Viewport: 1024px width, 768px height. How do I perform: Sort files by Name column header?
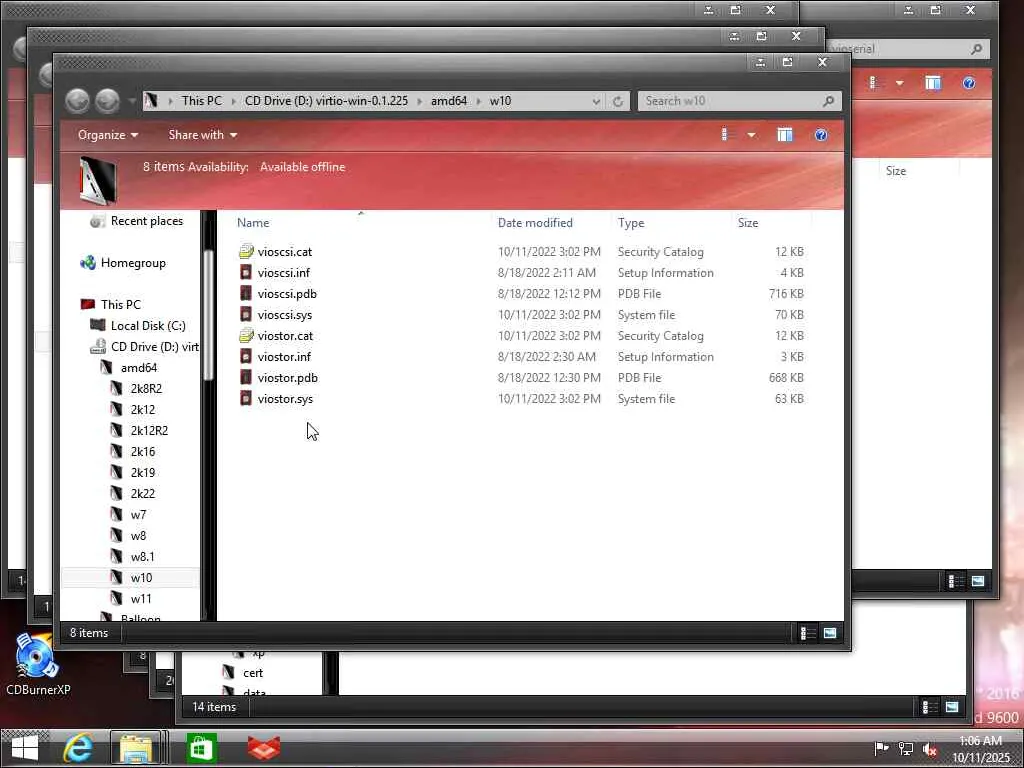tap(361, 223)
